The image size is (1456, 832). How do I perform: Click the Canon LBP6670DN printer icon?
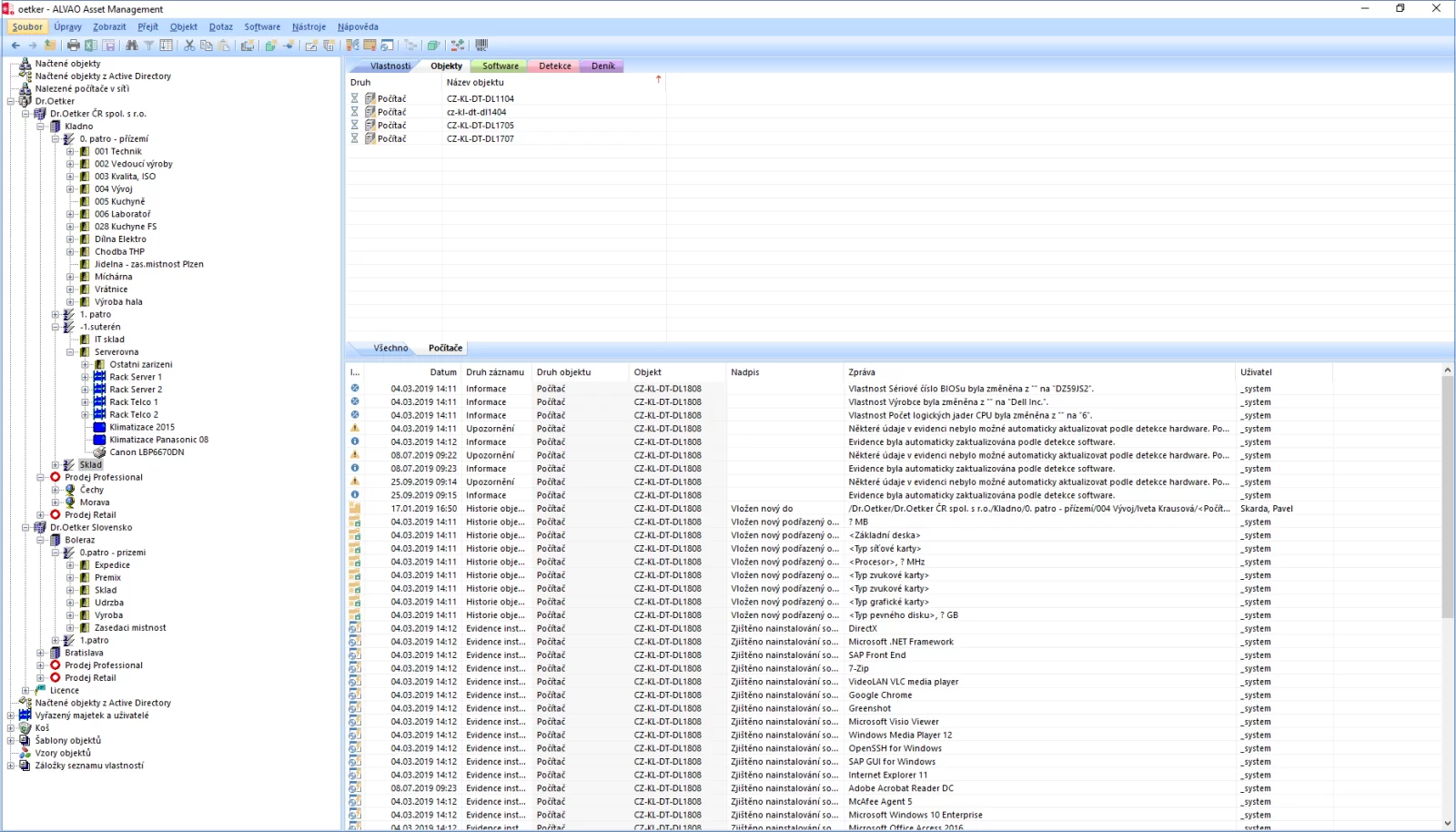click(100, 452)
